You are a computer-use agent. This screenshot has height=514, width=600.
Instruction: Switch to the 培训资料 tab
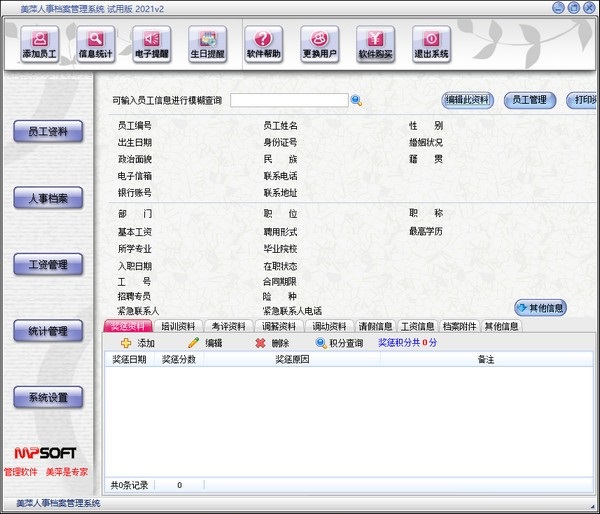pyautogui.click(x=178, y=326)
